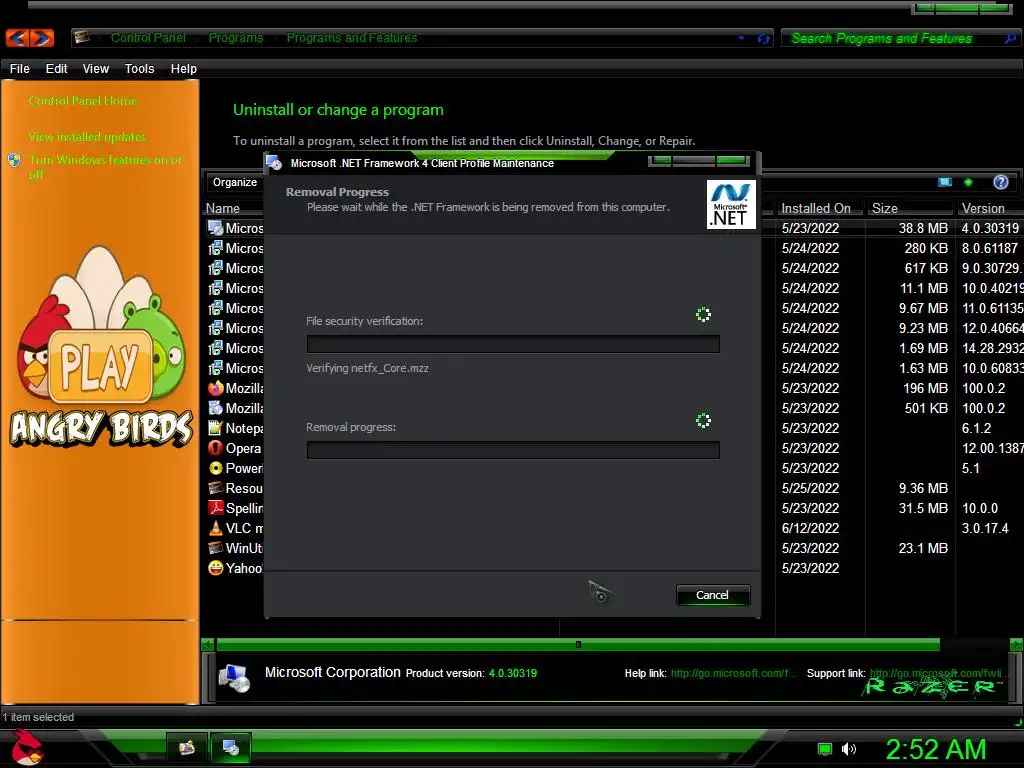This screenshot has width=1024, height=768.
Task: Select the Resou program icon
Action: click(x=216, y=488)
